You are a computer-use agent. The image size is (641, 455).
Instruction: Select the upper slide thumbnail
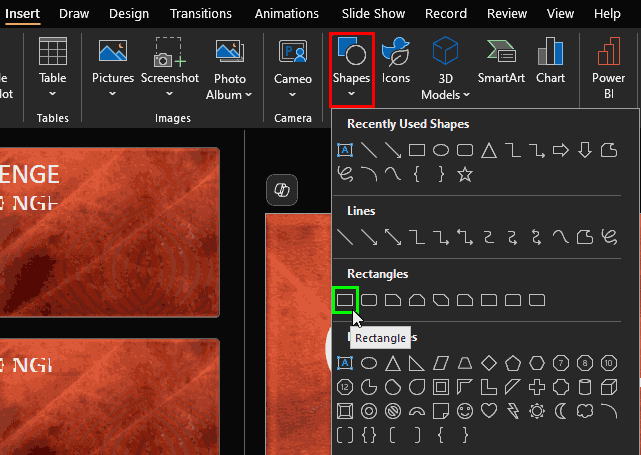[110, 232]
